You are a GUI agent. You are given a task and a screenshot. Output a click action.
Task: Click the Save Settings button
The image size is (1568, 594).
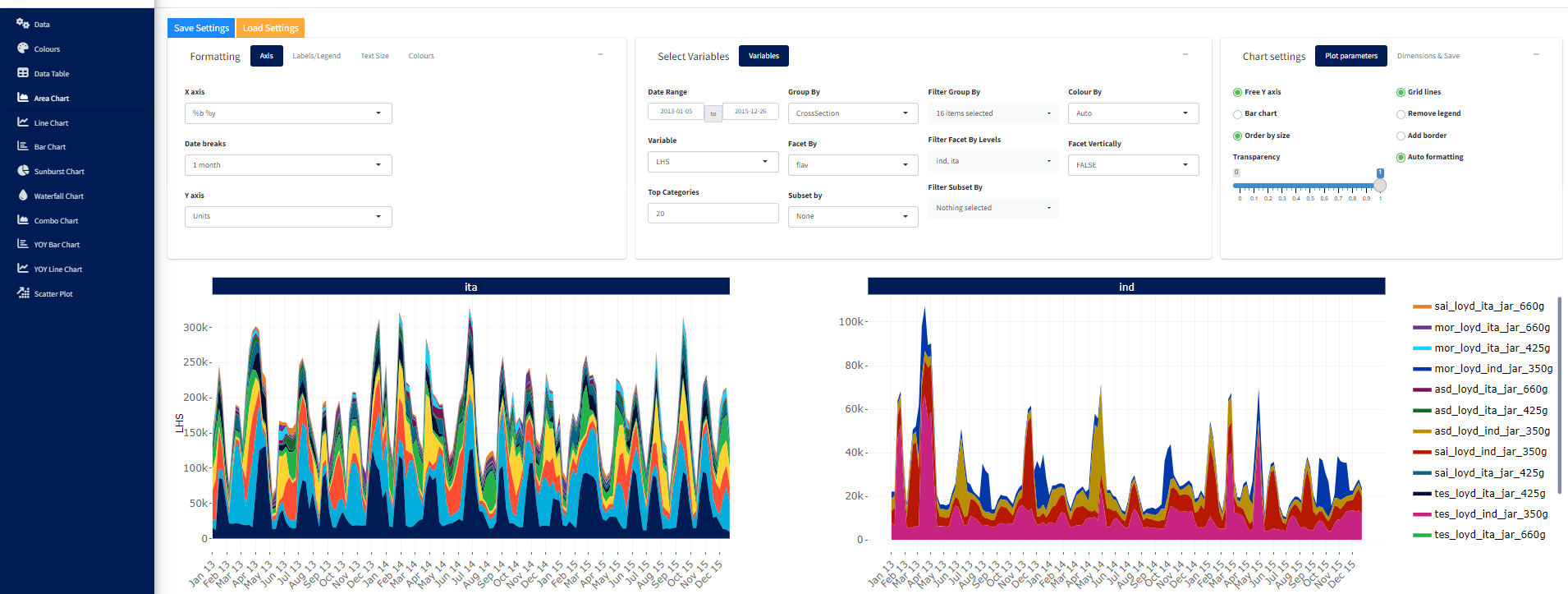pyautogui.click(x=201, y=28)
